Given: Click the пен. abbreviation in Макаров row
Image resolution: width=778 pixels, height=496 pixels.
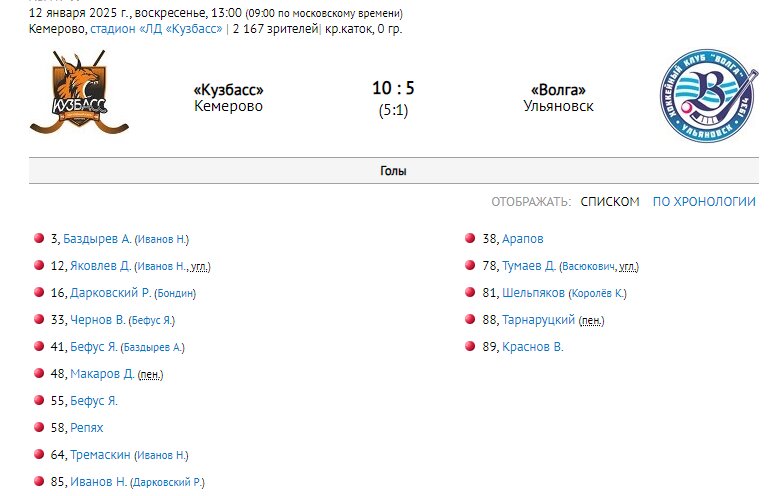Looking at the screenshot, I should [150, 374].
